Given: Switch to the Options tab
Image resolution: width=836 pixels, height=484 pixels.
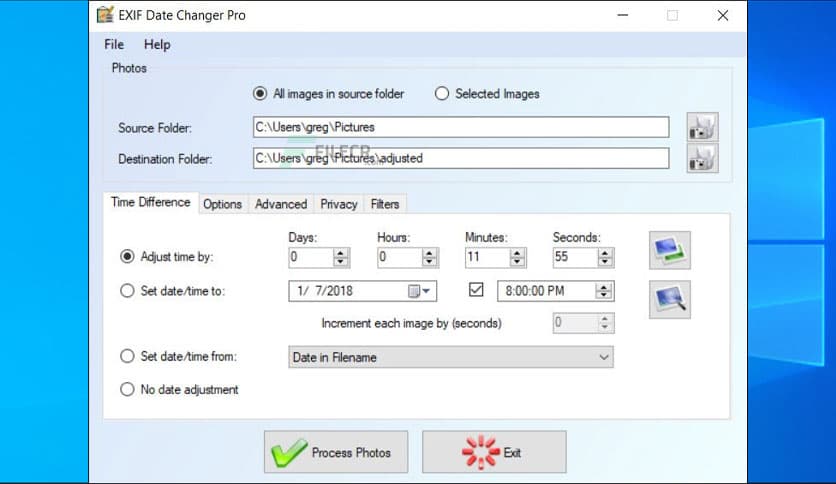Looking at the screenshot, I should (x=222, y=204).
